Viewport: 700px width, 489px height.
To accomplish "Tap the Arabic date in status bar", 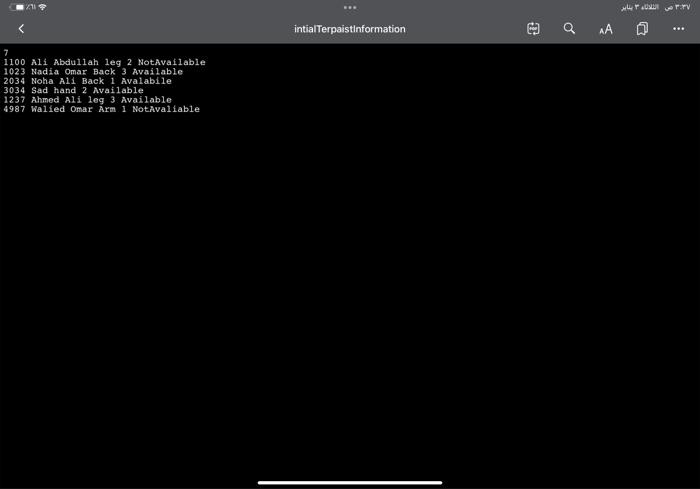I will click(x=640, y=7).
